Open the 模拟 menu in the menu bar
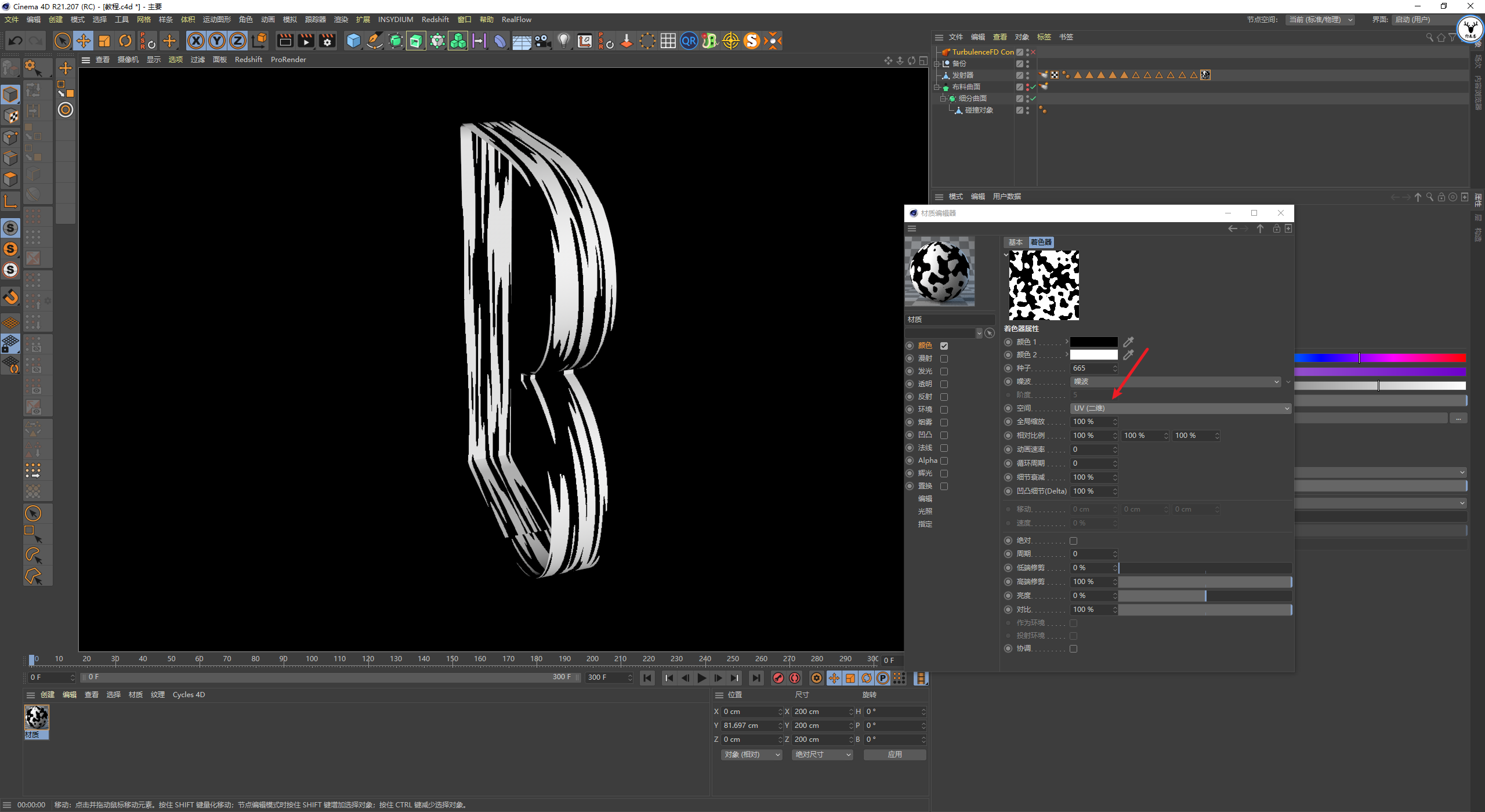Image resolution: width=1485 pixels, height=812 pixels. (289, 19)
